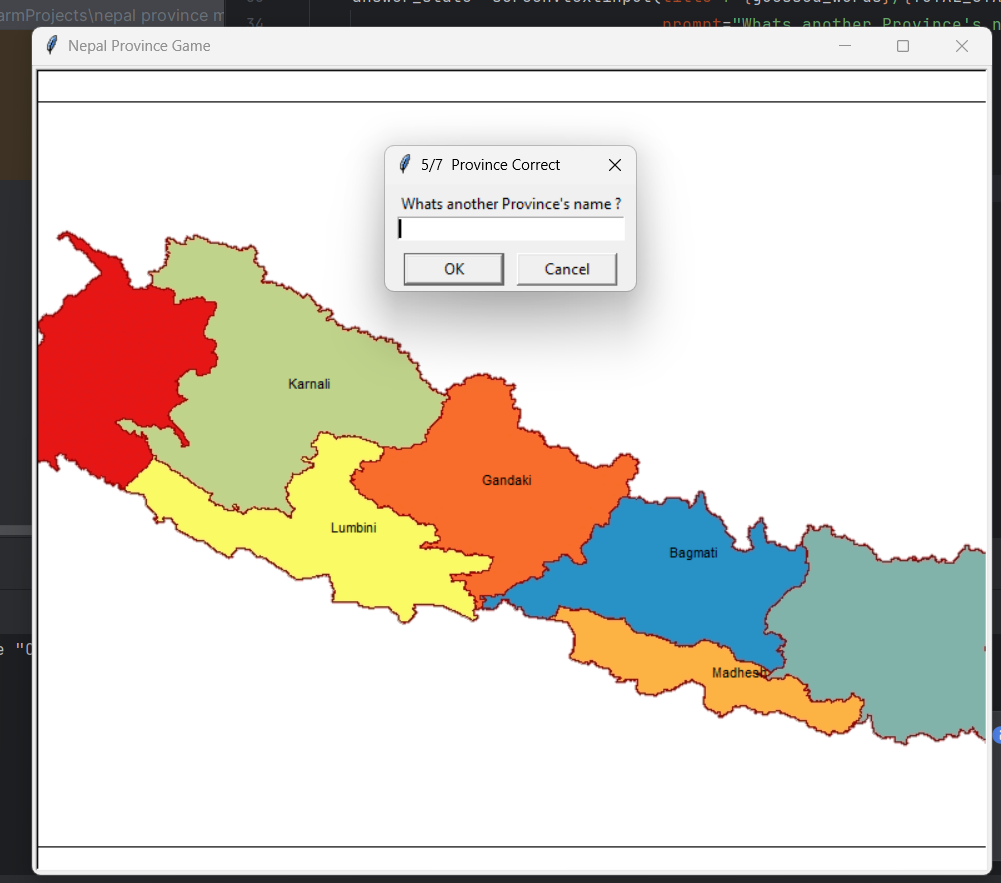This screenshot has height=883, width=1001.
Task: Click the Karnali label on map
Action: point(309,384)
